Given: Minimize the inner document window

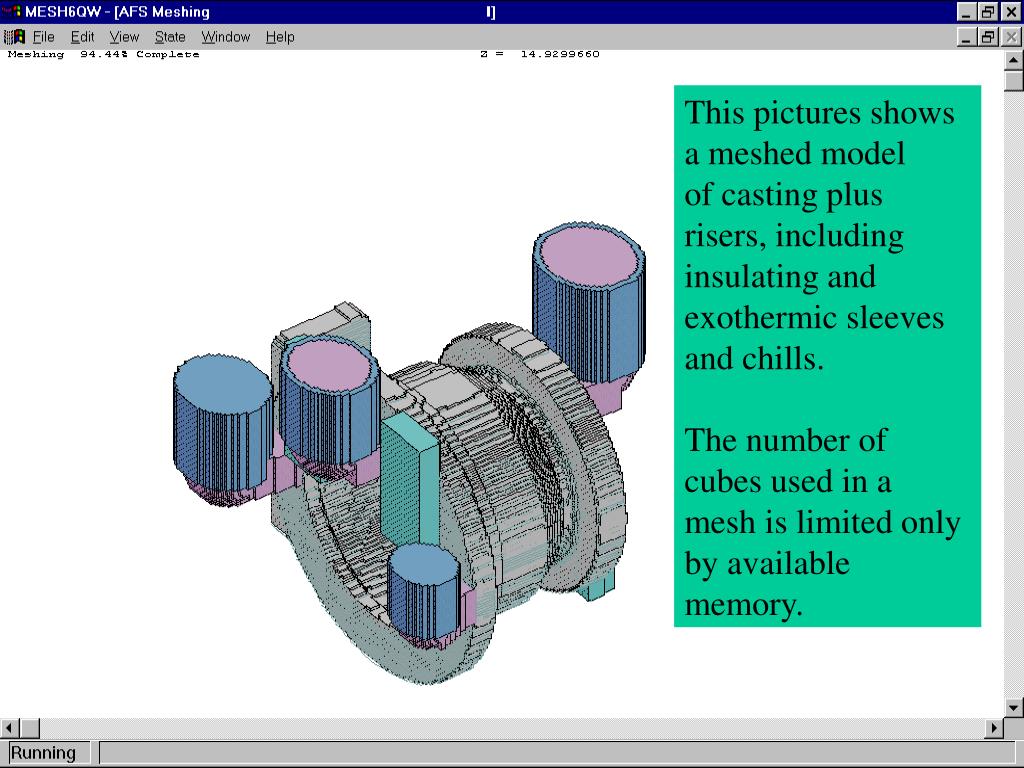Looking at the screenshot, I should tap(967, 37).
